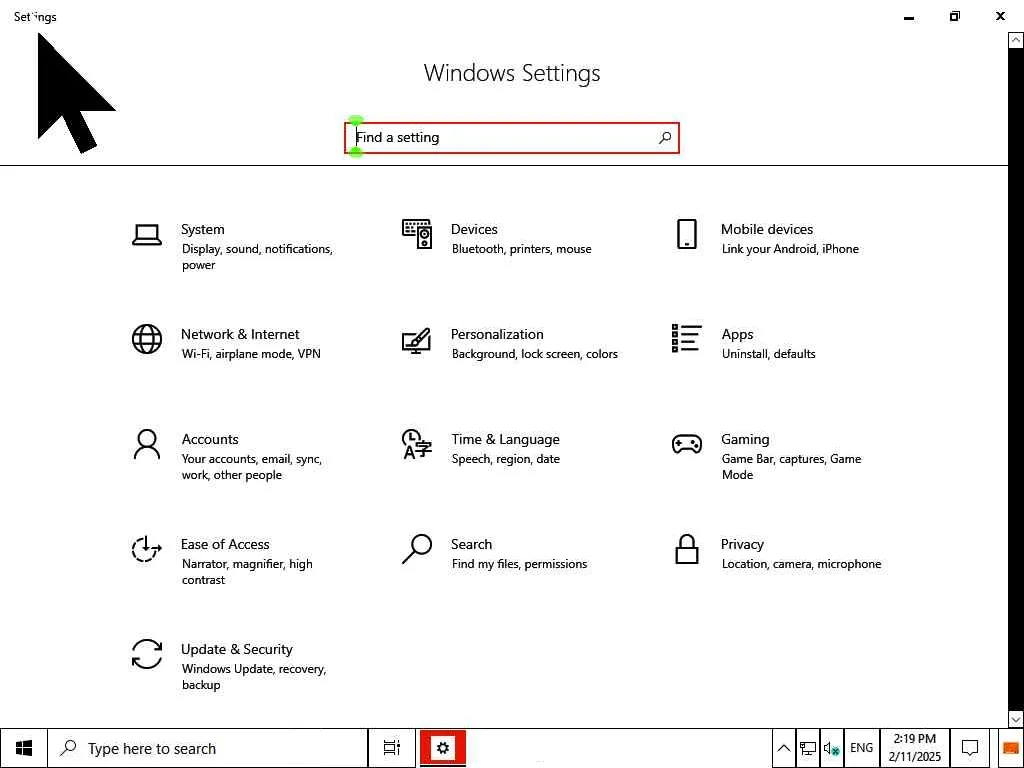The image size is (1024, 768).
Task: Open the clock showing 2:19 PM
Action: pyautogui.click(x=914, y=748)
